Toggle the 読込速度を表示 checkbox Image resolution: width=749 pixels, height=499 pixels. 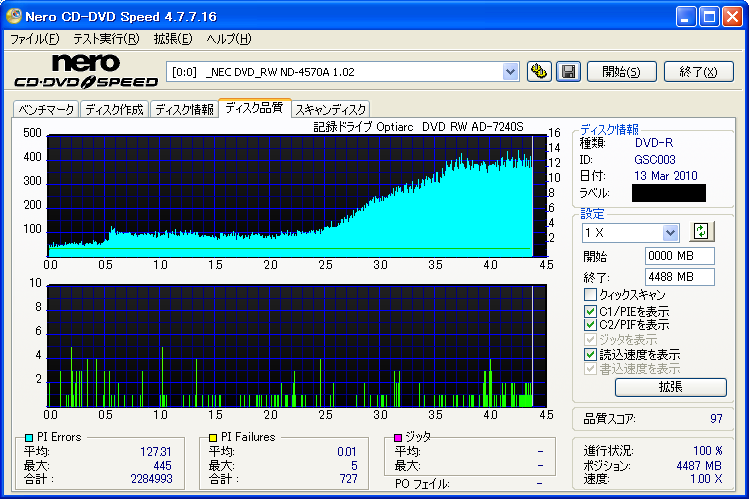point(590,354)
